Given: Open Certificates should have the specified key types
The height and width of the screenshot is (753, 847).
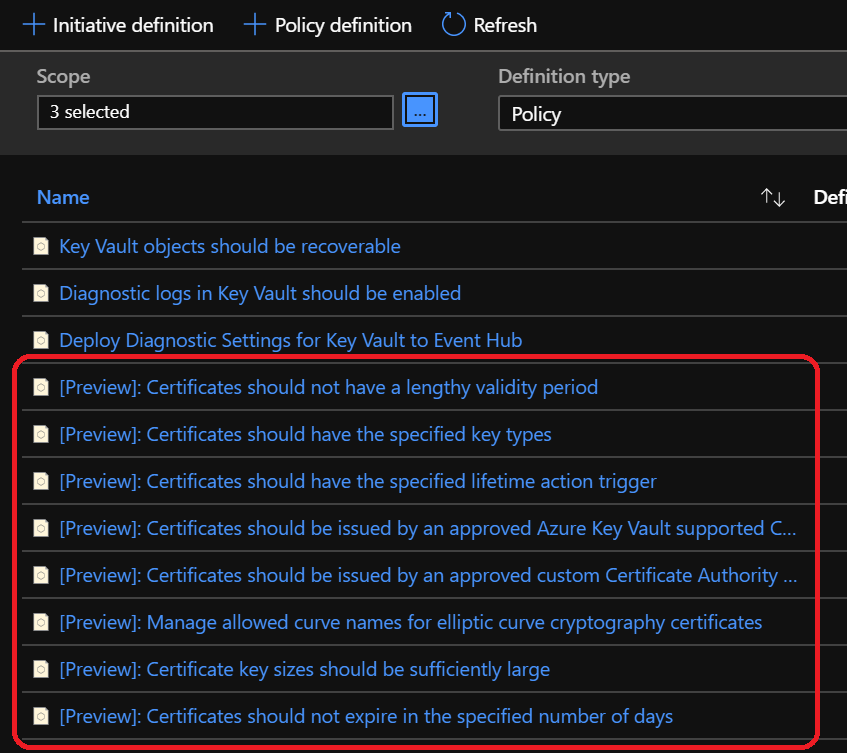Looking at the screenshot, I should click(305, 435).
